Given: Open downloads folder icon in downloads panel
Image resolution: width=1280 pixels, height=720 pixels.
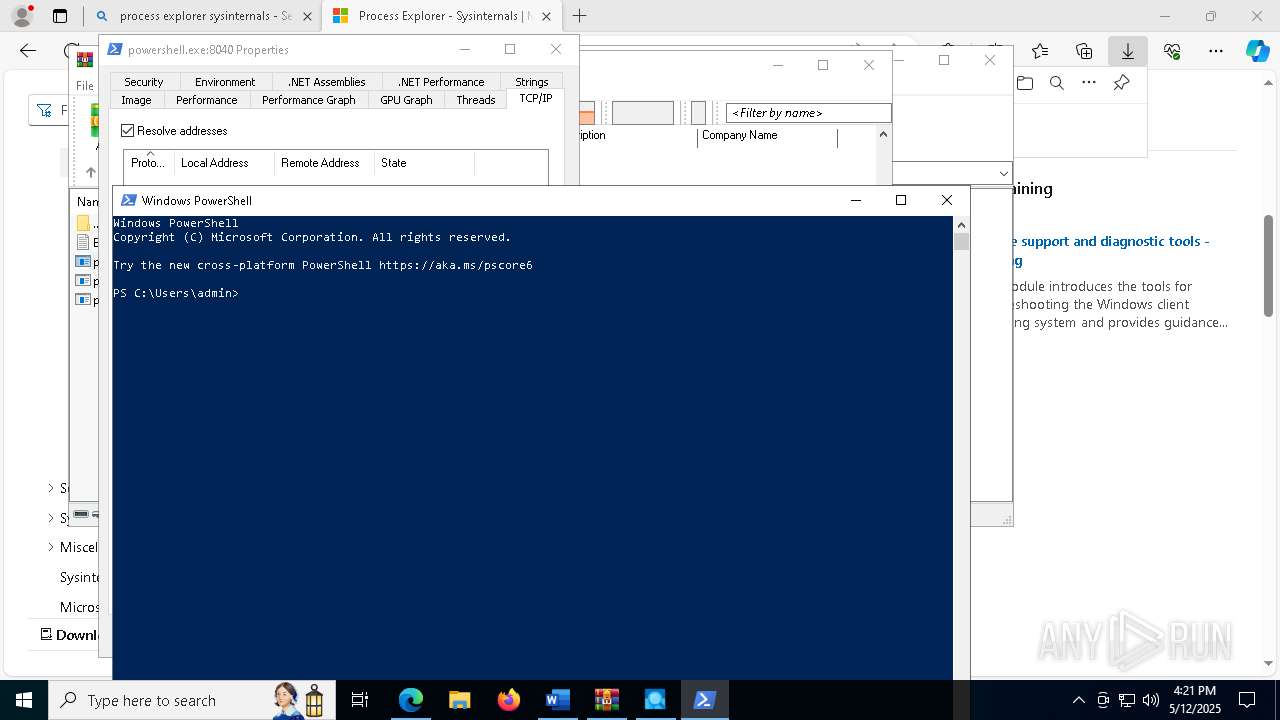Looking at the screenshot, I should click(x=1025, y=83).
